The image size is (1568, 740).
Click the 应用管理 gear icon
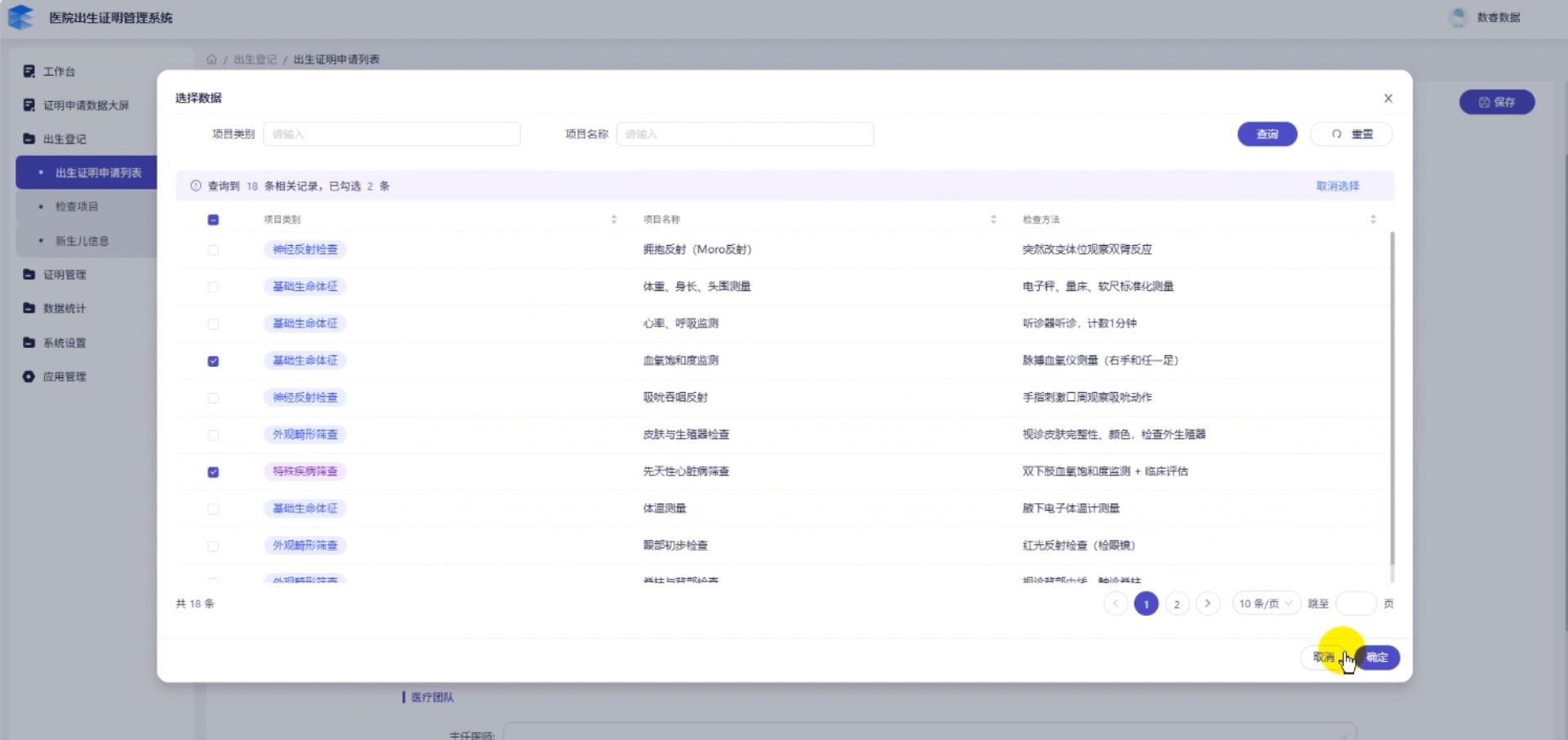[29, 377]
